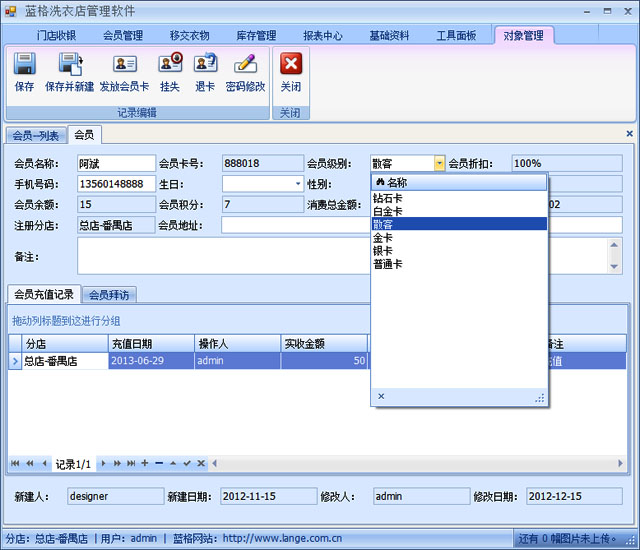The height and width of the screenshot is (550, 640).
Task: Click the admin operator cell
Action: click(237, 361)
